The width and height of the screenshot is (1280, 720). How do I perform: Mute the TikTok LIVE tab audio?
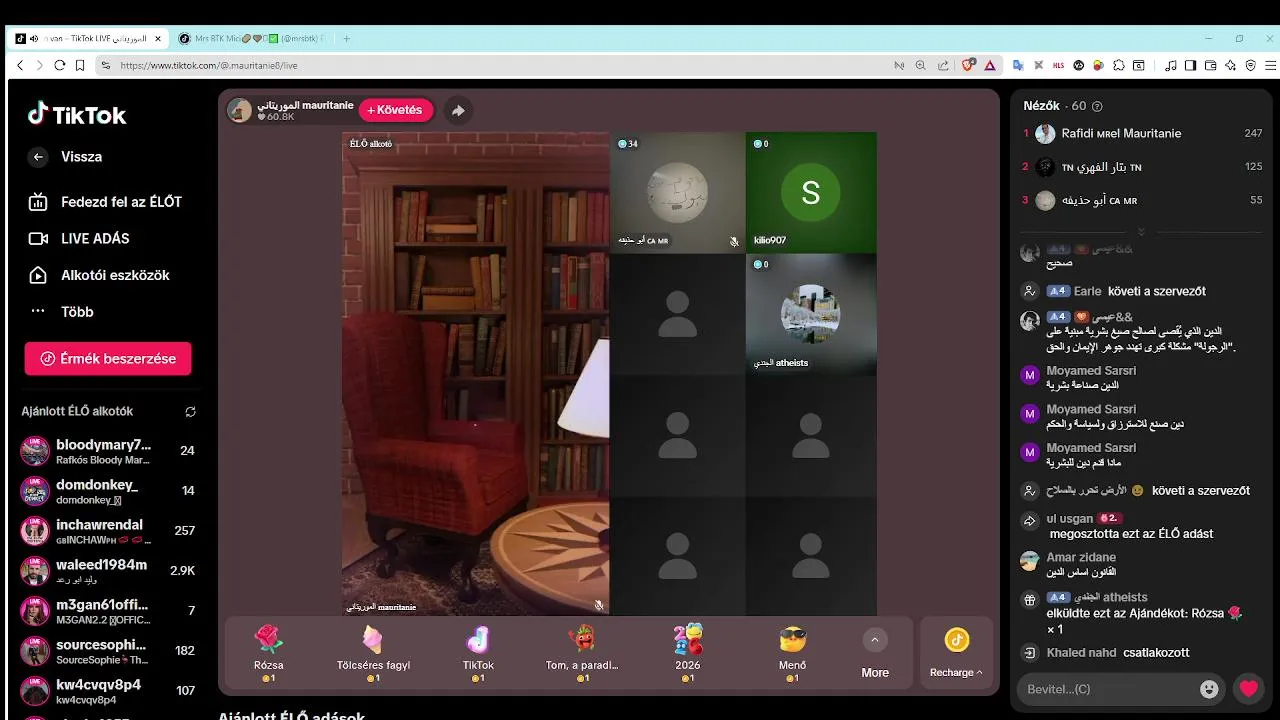34,39
